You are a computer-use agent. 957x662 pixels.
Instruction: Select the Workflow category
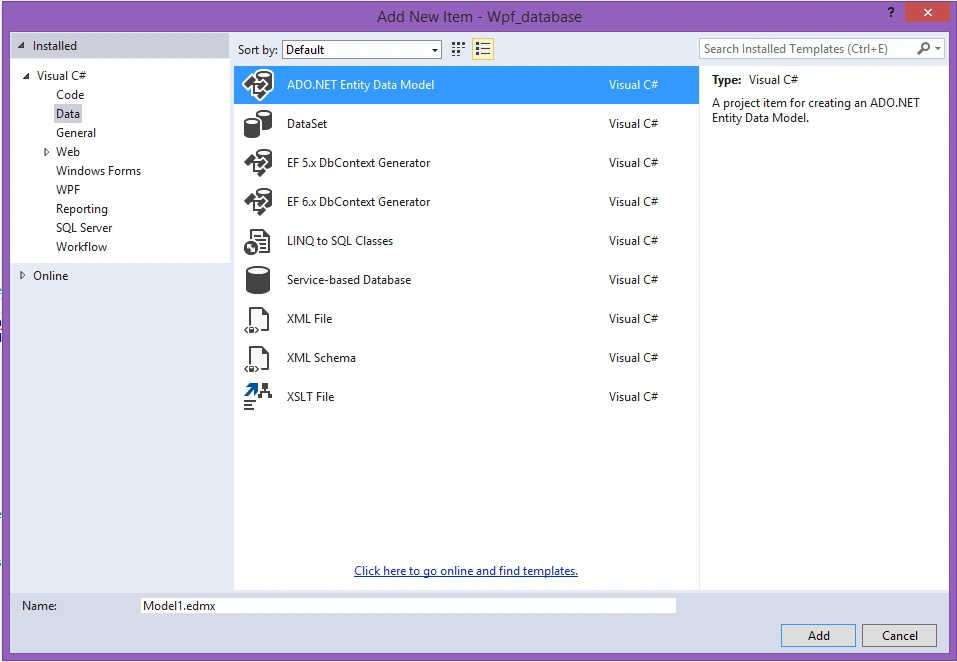(81, 246)
